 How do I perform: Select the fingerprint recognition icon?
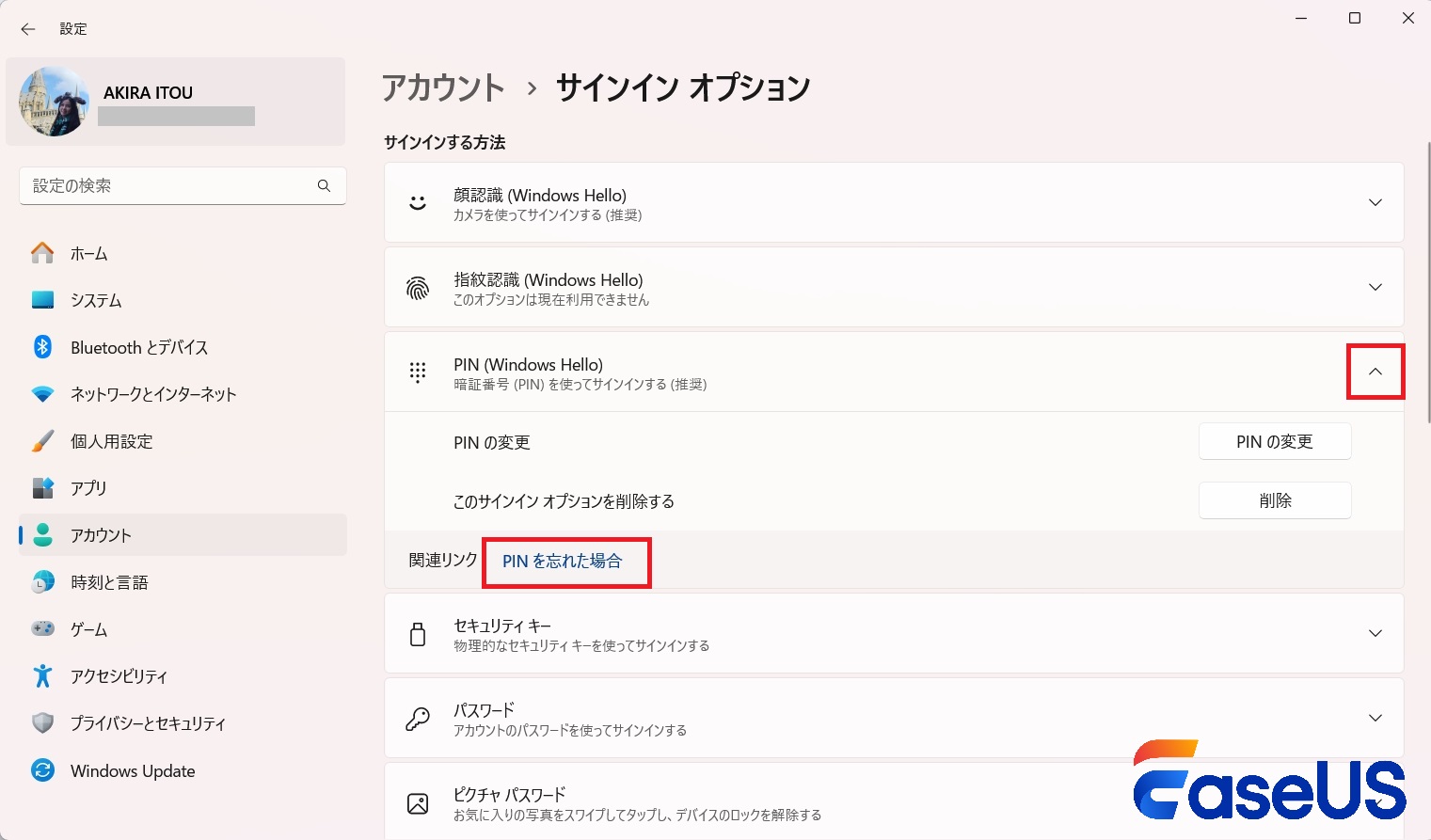click(x=417, y=287)
